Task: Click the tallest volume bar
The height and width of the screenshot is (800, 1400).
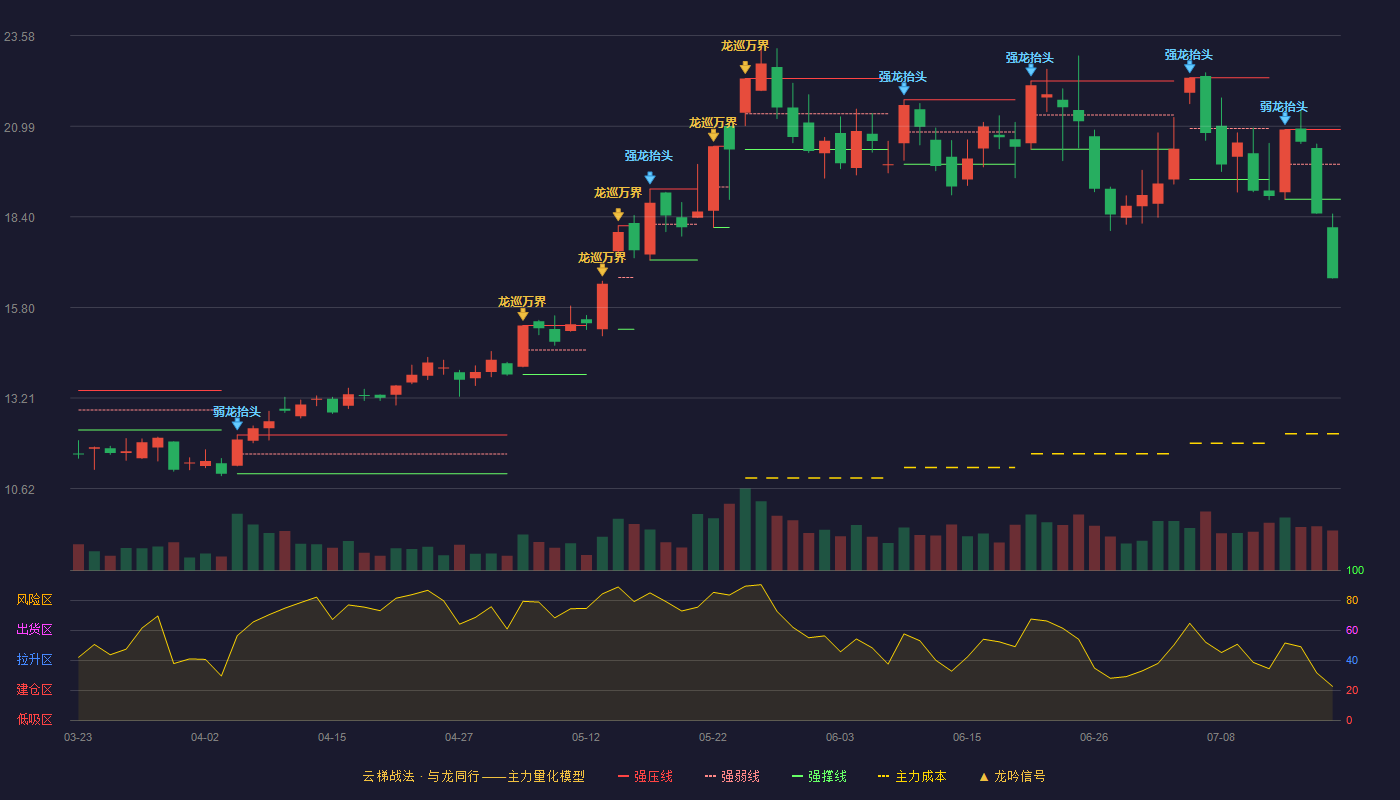Action: [x=745, y=529]
